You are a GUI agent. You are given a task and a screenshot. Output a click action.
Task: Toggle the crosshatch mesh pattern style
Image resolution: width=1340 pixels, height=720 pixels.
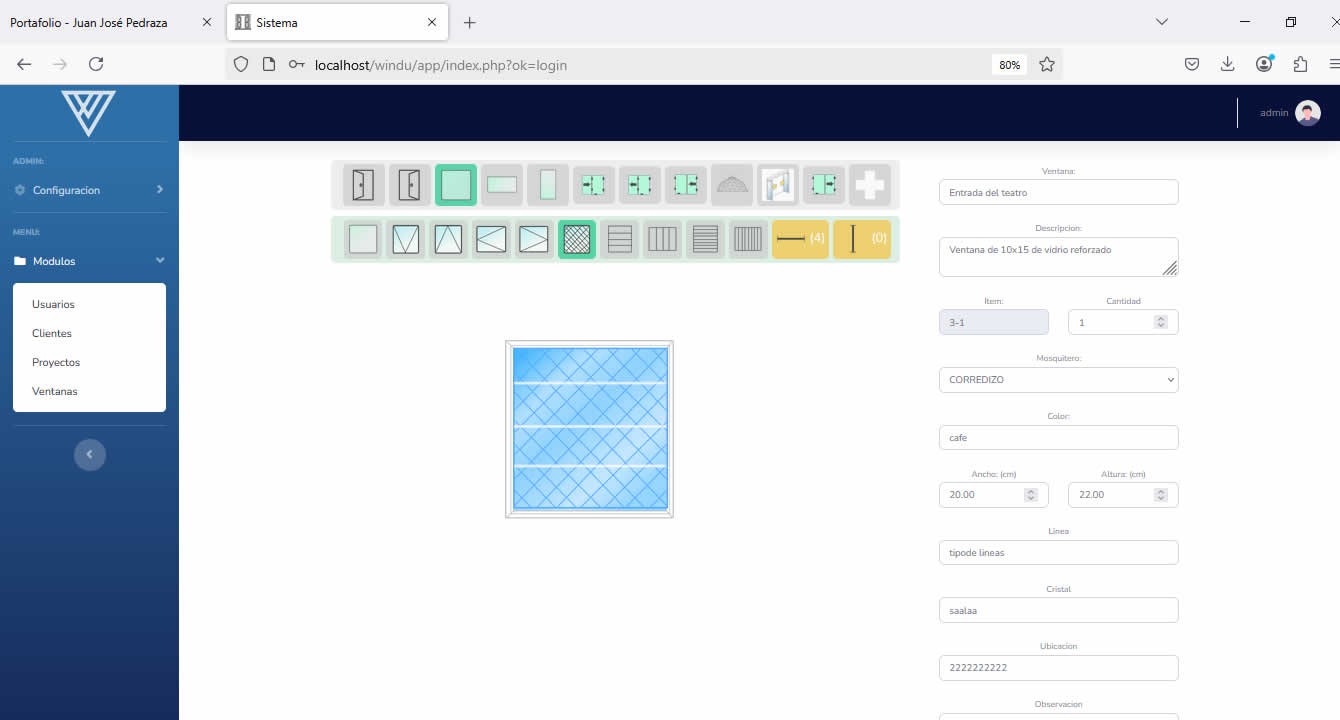tap(577, 240)
